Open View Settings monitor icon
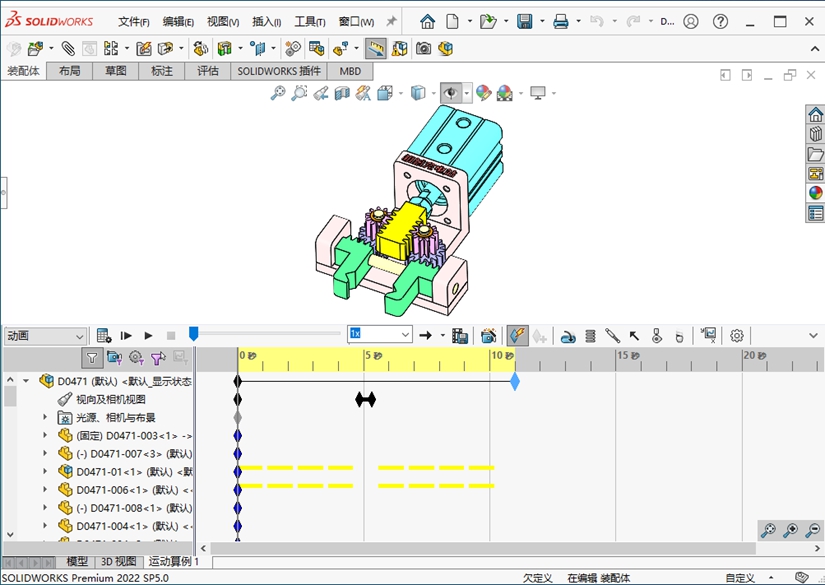 click(538, 93)
